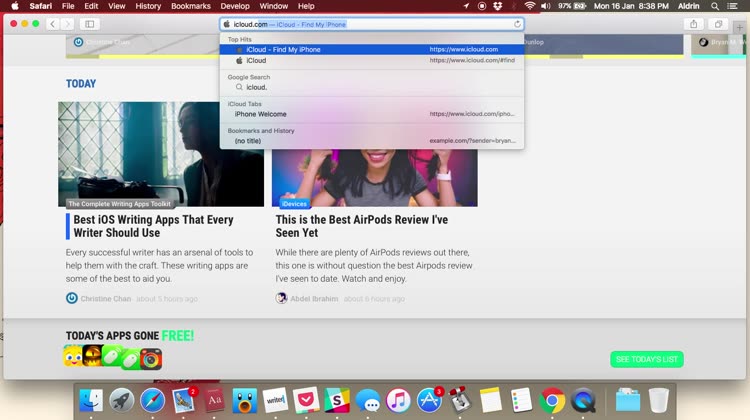Viewport: 750px width, 420px height.
Task: Select iCloud - Find My iPhone top hit
Action: [x=372, y=49]
